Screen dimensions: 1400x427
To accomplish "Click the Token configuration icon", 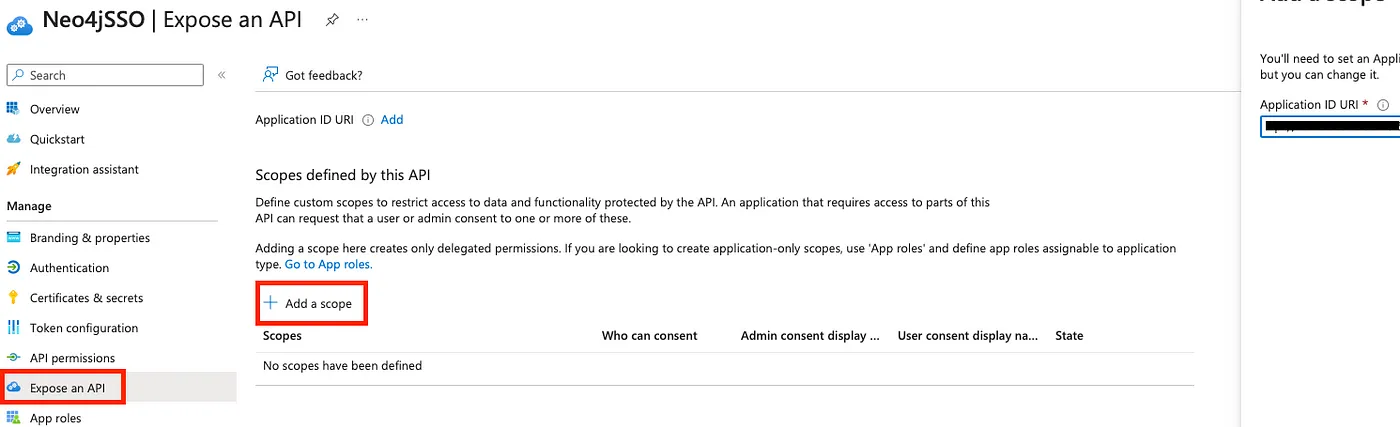I will (13, 328).
